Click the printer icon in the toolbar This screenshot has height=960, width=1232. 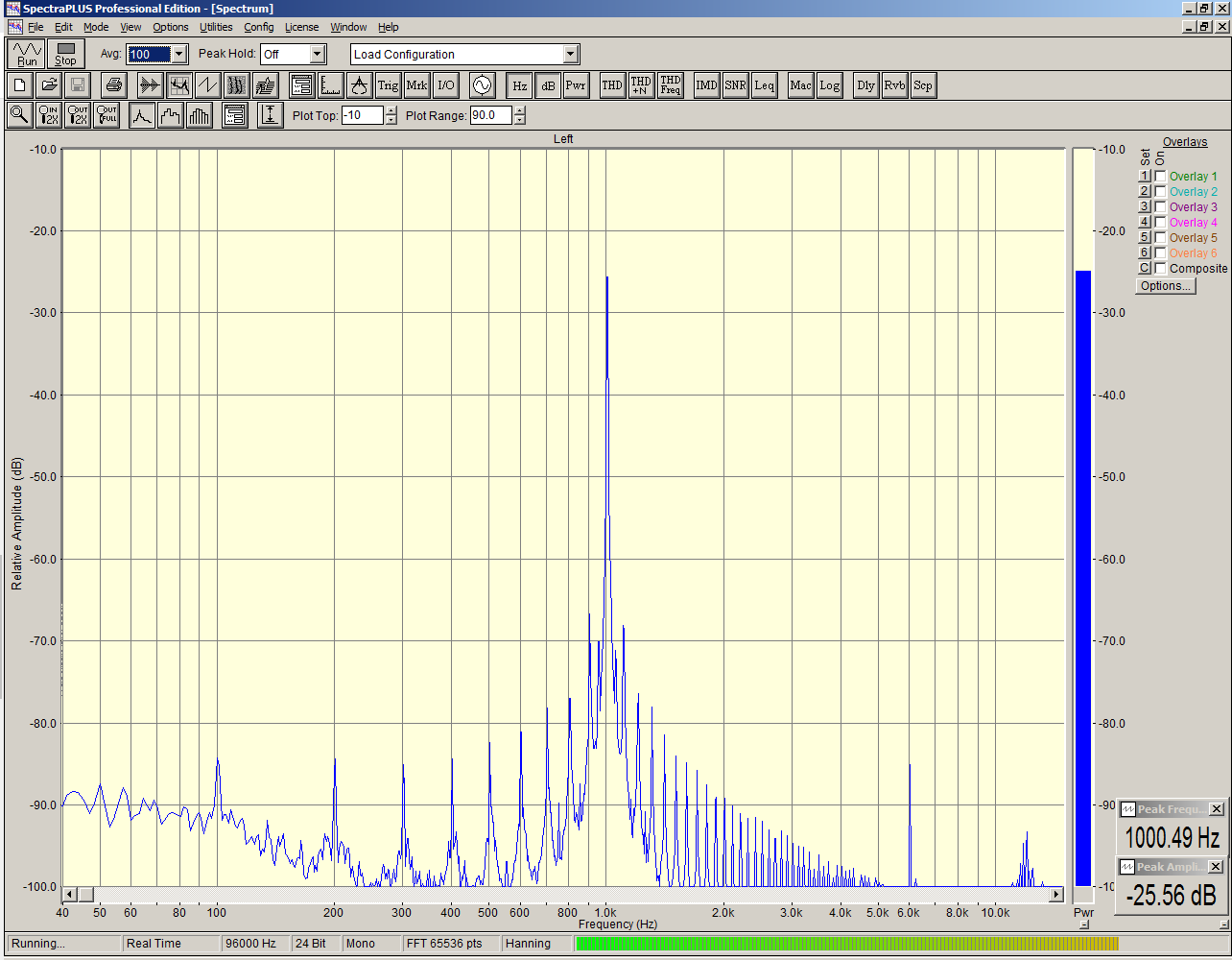pos(114,85)
